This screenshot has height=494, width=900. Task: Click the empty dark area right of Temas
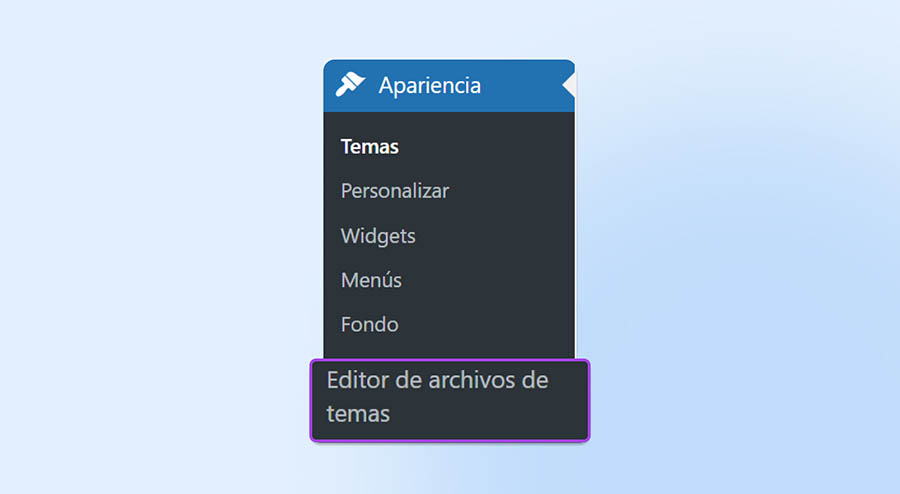pos(490,147)
